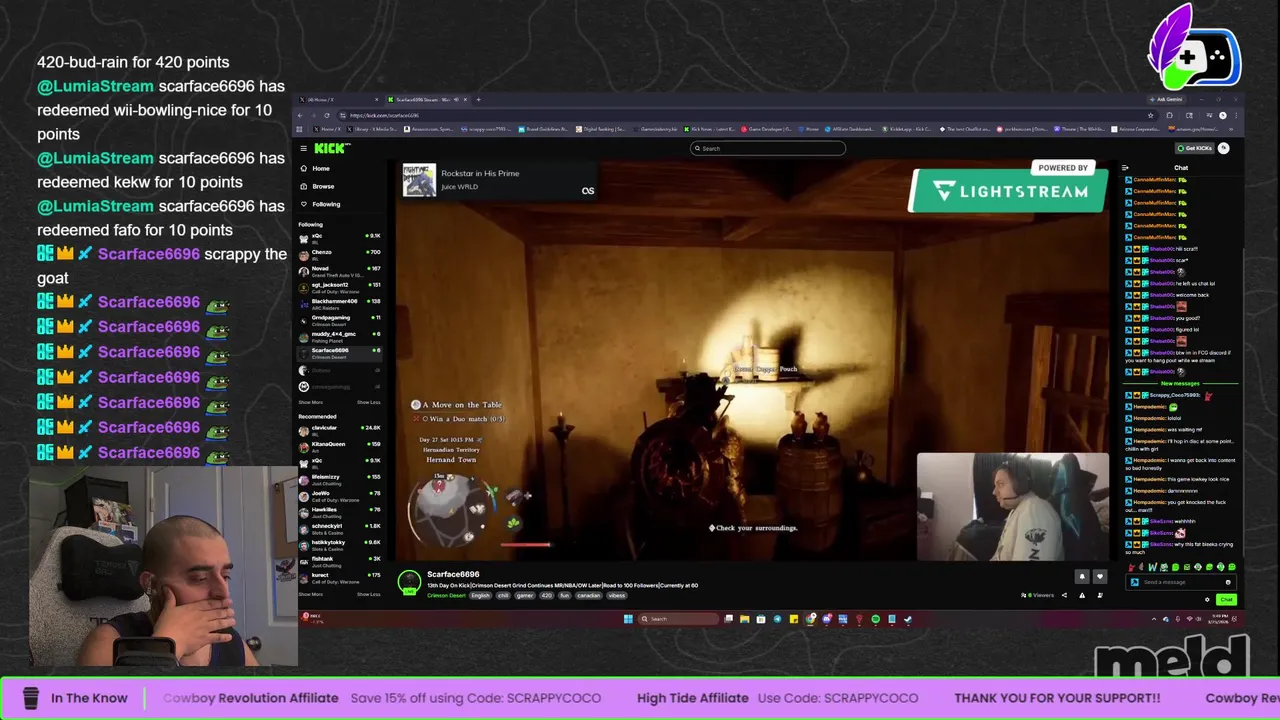Go back in browser
The width and height of the screenshot is (1280, 720).
pos(300,115)
